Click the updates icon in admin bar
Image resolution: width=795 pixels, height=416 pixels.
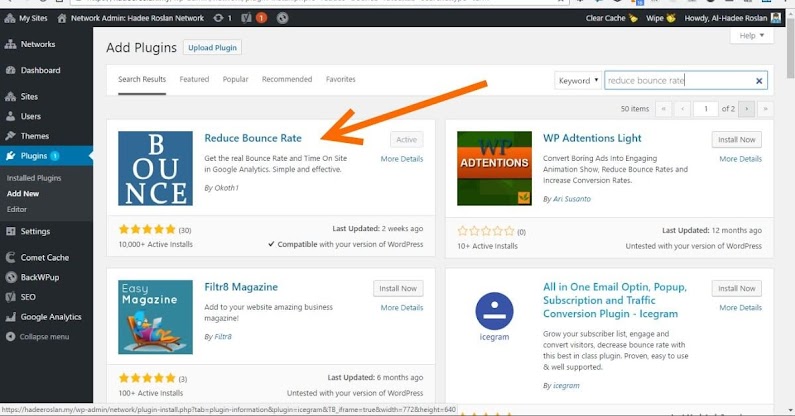(x=223, y=18)
